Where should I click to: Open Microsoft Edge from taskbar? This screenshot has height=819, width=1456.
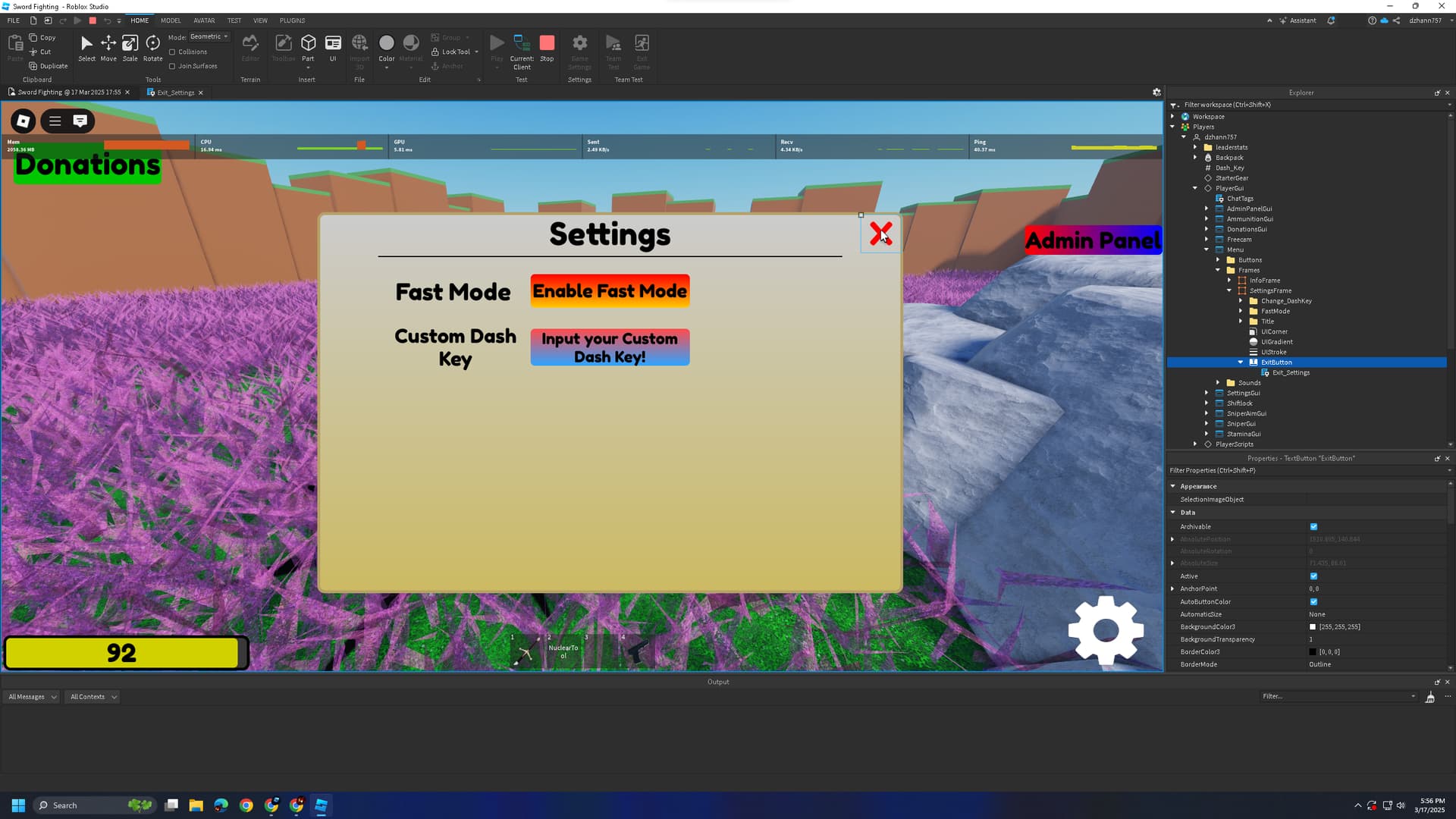221,805
